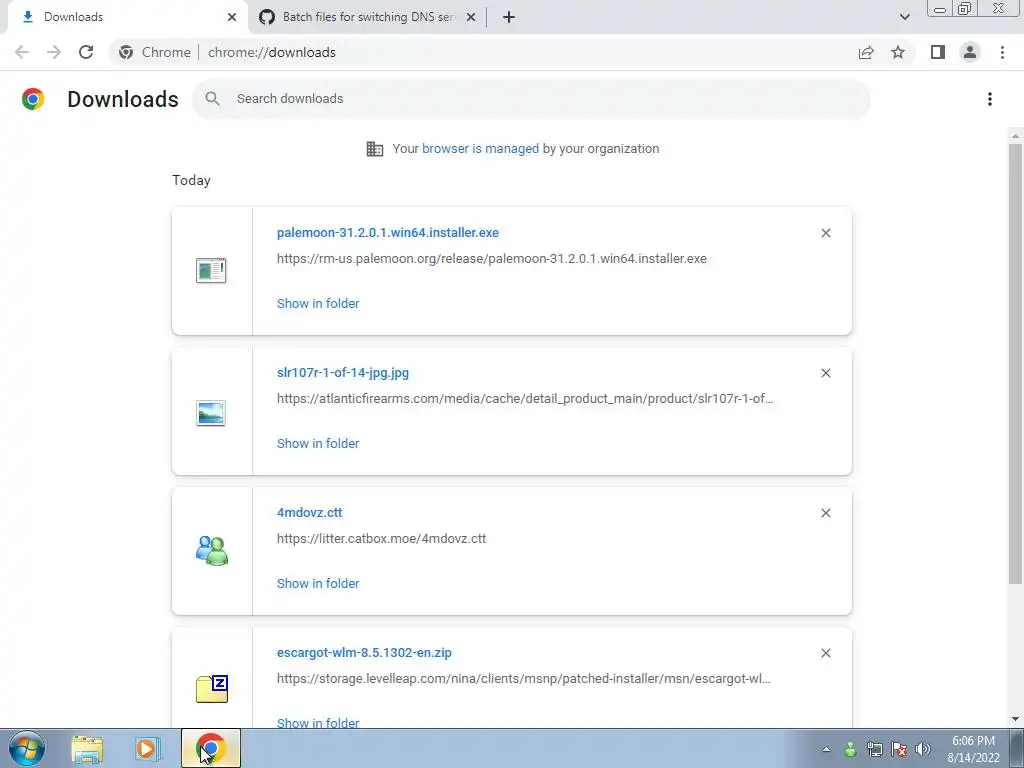Open Windows Media Player from taskbar
This screenshot has width=1024, height=768.
tap(147, 748)
